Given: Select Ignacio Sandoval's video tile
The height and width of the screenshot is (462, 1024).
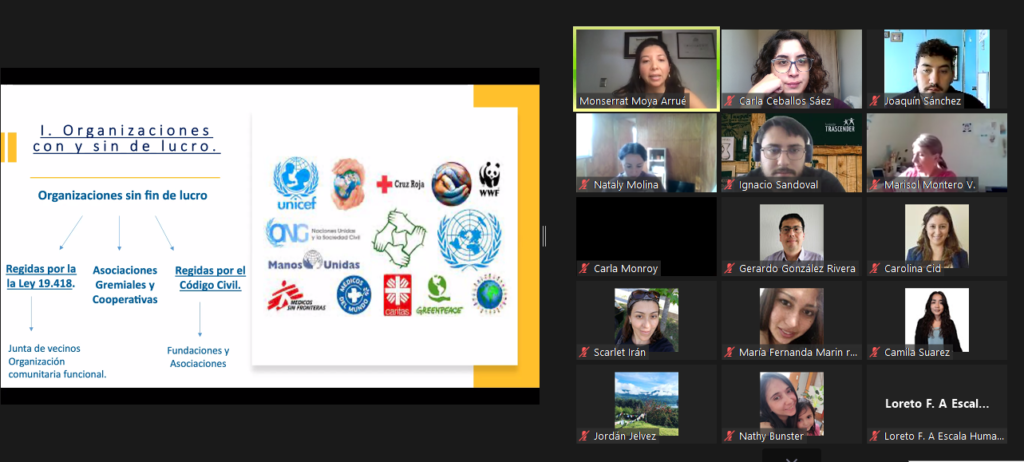Looking at the screenshot, I should point(792,153).
